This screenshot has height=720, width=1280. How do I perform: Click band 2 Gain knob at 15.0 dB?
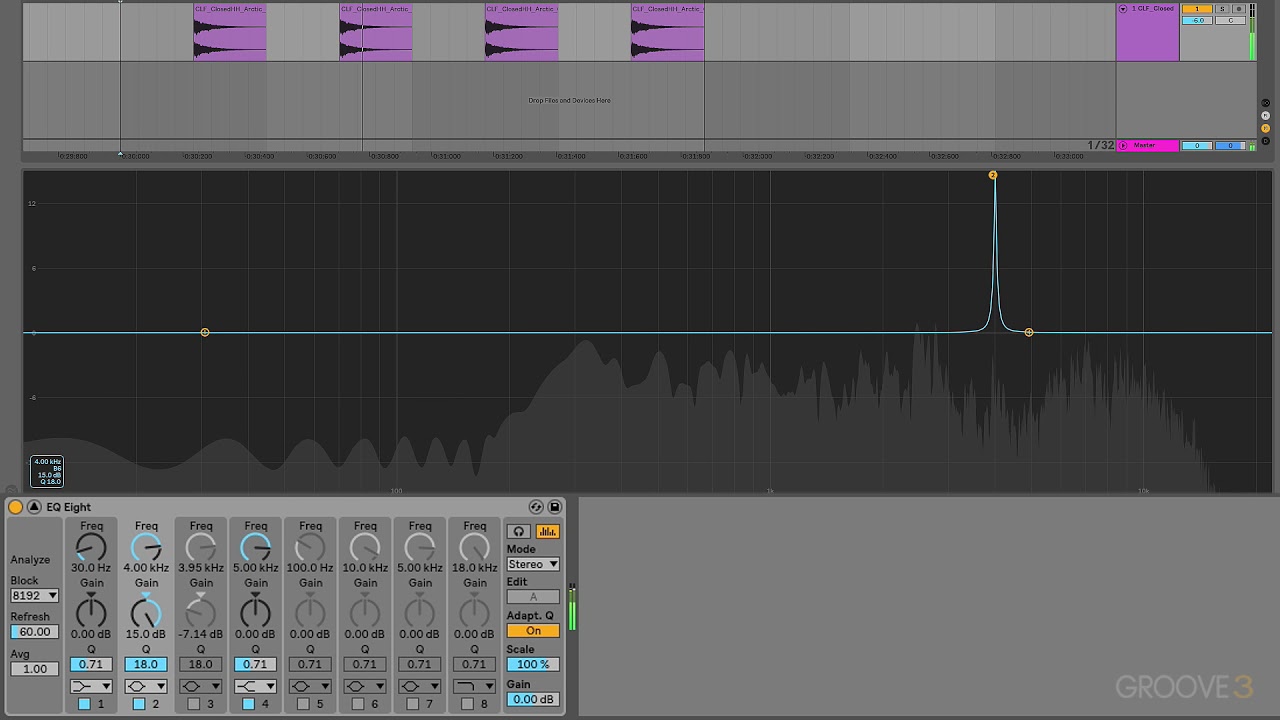click(x=146, y=611)
